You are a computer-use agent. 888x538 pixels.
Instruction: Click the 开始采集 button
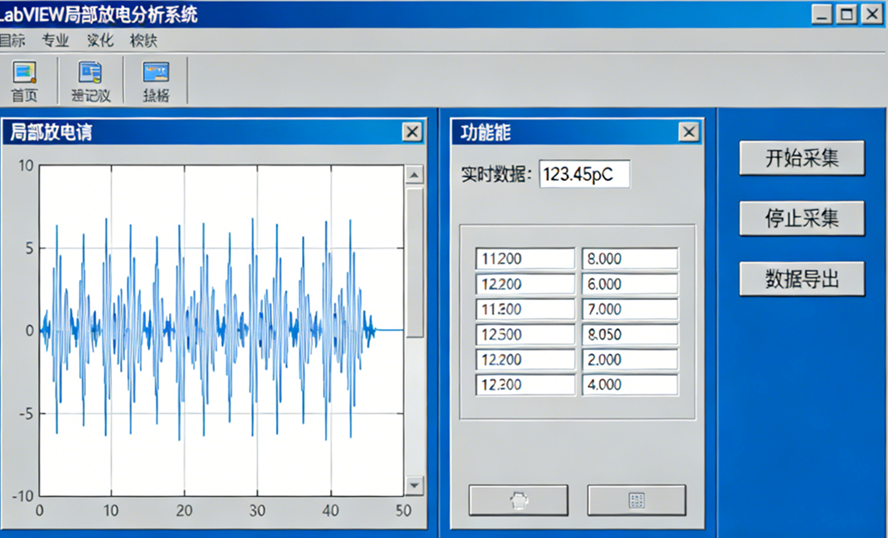click(801, 158)
